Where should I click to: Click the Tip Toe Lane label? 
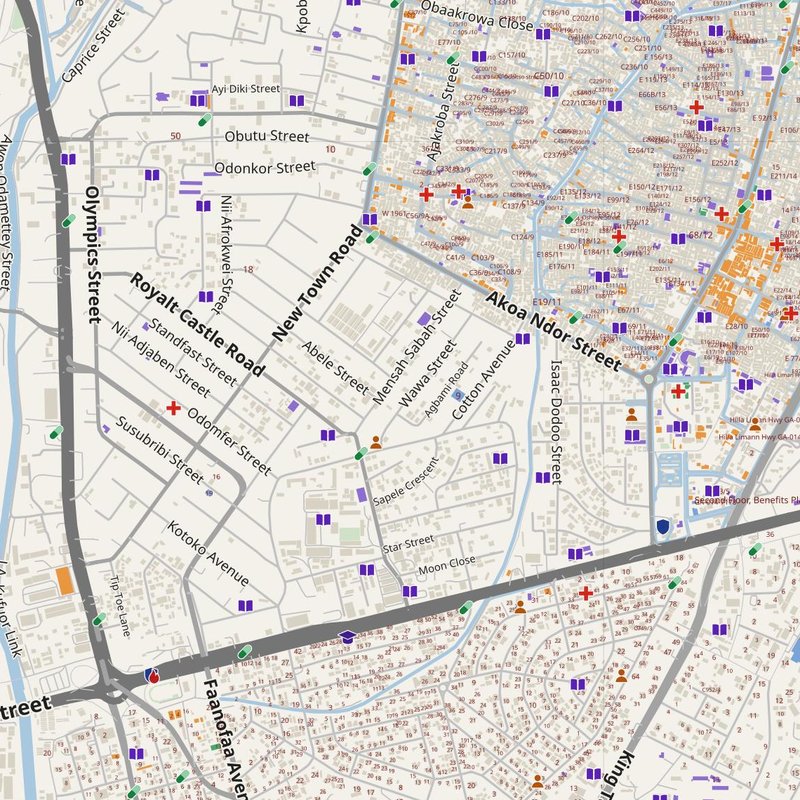click(x=120, y=606)
